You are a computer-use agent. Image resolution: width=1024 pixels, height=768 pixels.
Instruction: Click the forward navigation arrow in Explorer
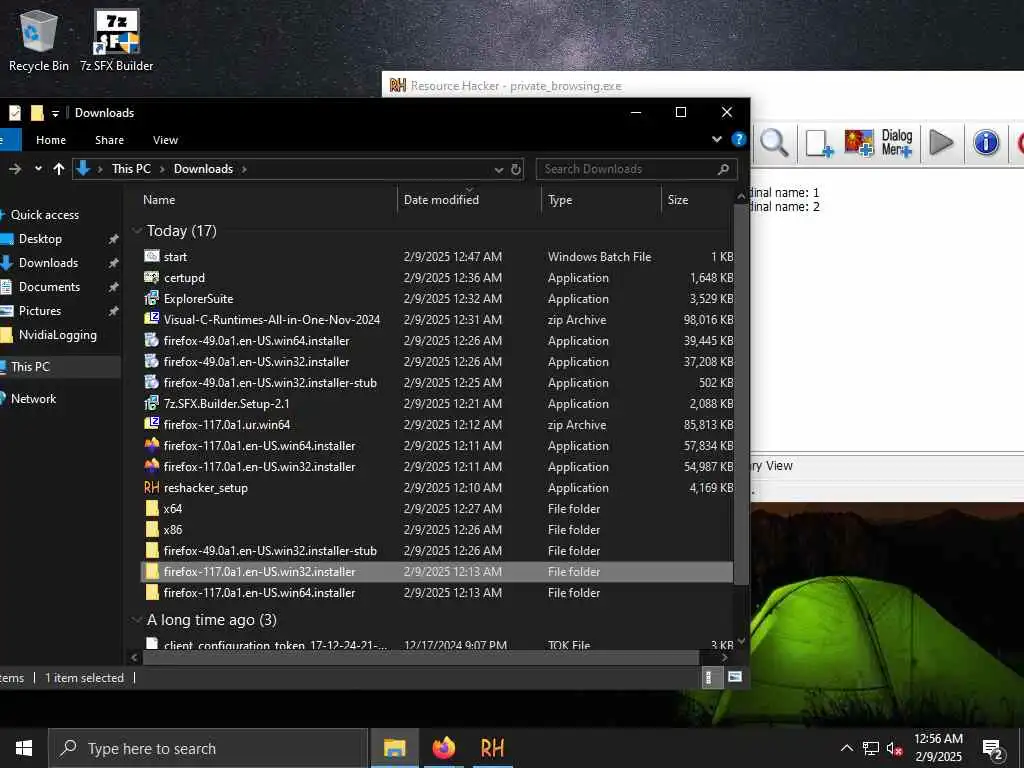point(15,169)
